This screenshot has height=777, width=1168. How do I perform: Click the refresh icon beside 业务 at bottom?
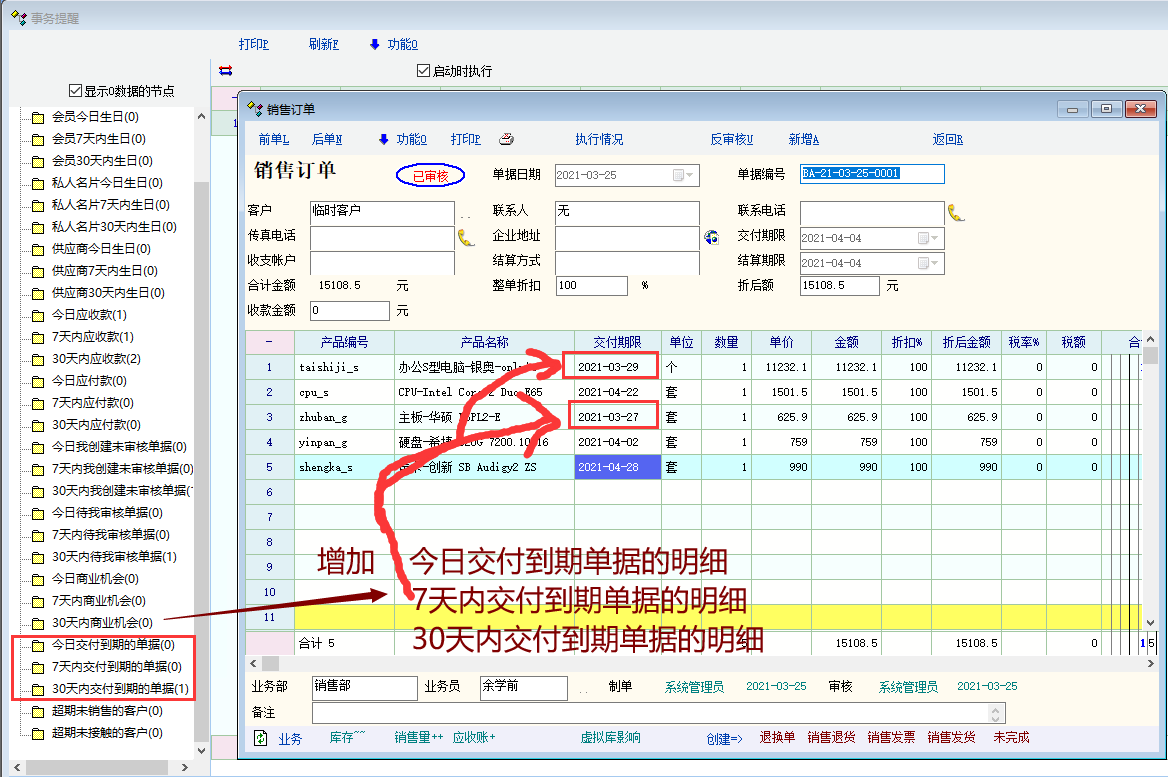click(x=261, y=738)
